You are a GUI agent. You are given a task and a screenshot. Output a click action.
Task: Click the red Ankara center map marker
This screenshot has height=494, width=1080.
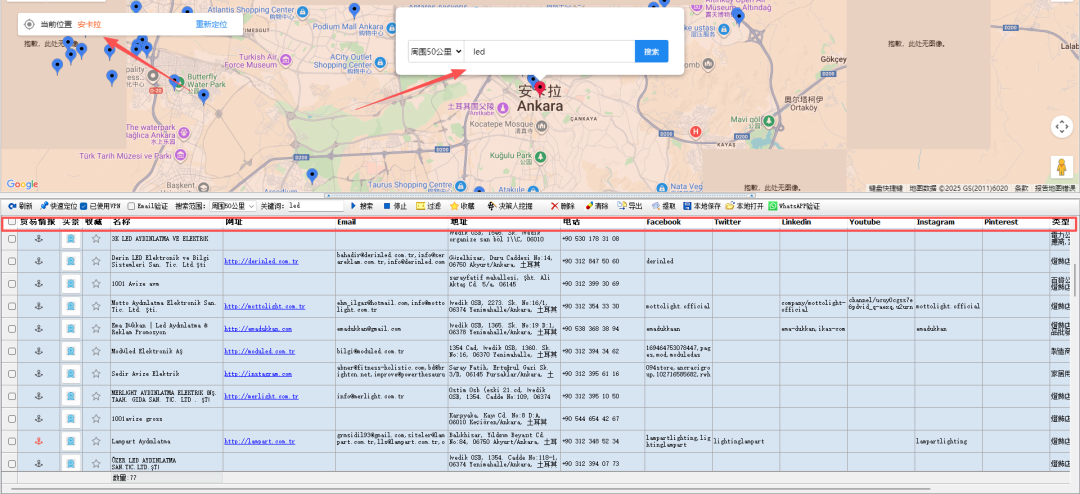pyautogui.click(x=541, y=89)
